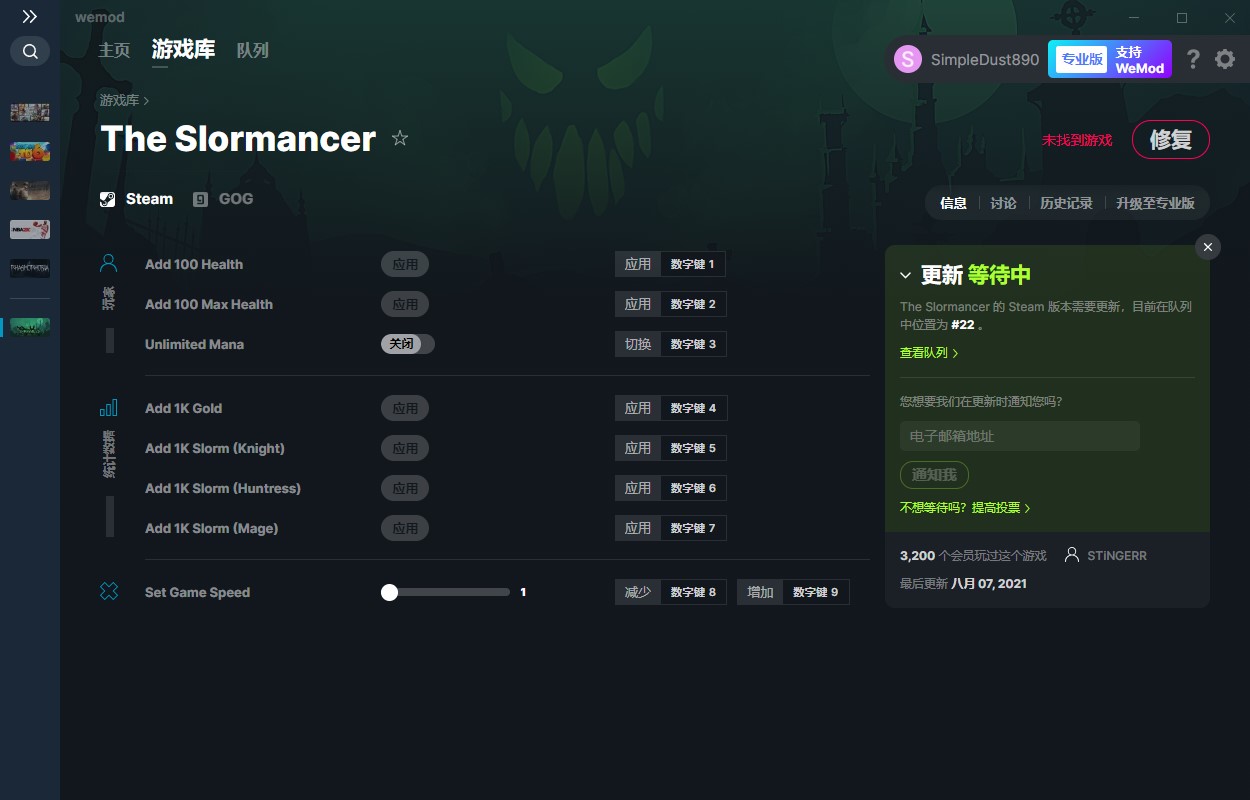The width and height of the screenshot is (1250, 800).
Task: Click the SimpleDust890 avatar icon
Action: (x=908, y=59)
